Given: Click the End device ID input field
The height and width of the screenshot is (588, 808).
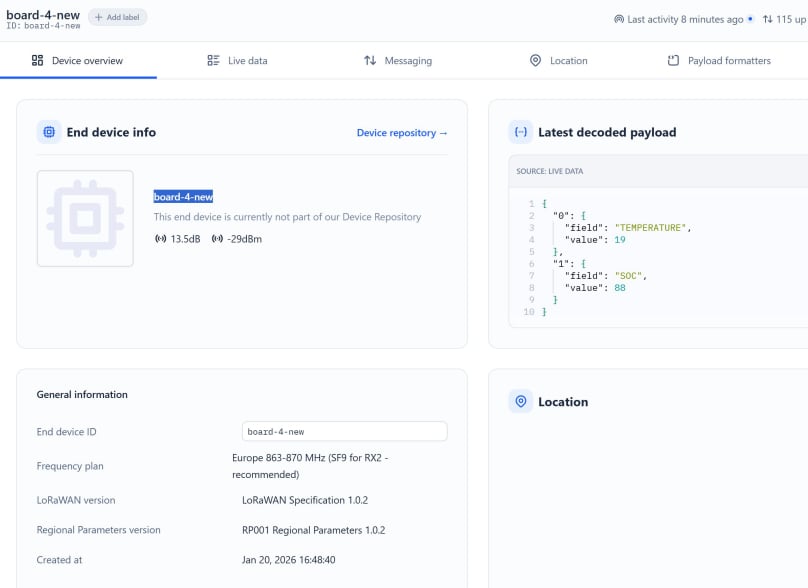Looking at the screenshot, I should point(344,432).
